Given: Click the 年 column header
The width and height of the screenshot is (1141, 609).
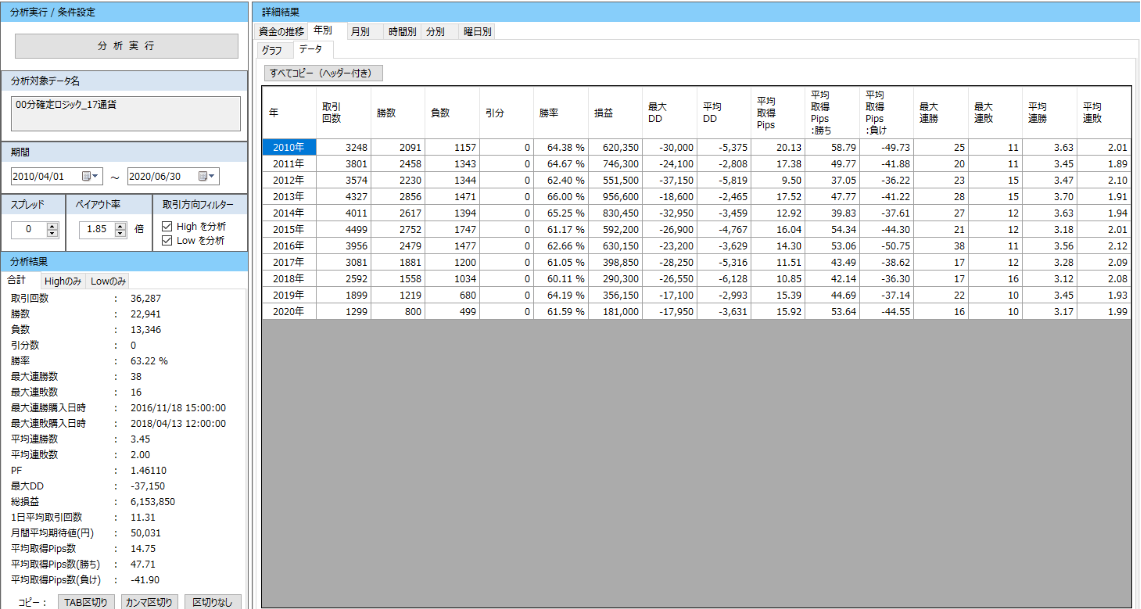Looking at the screenshot, I should coord(289,113).
